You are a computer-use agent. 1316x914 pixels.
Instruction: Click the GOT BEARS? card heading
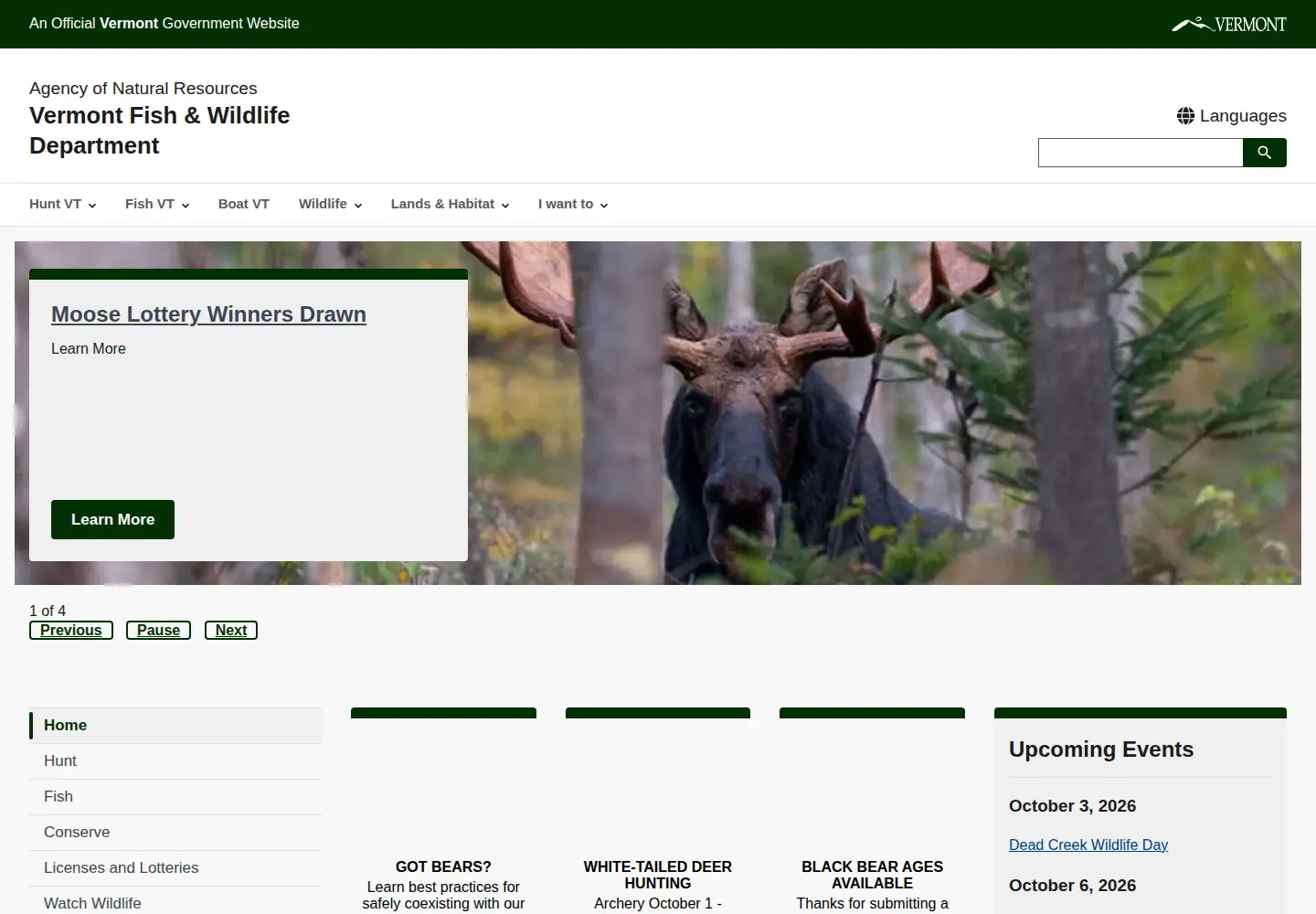click(x=443, y=866)
